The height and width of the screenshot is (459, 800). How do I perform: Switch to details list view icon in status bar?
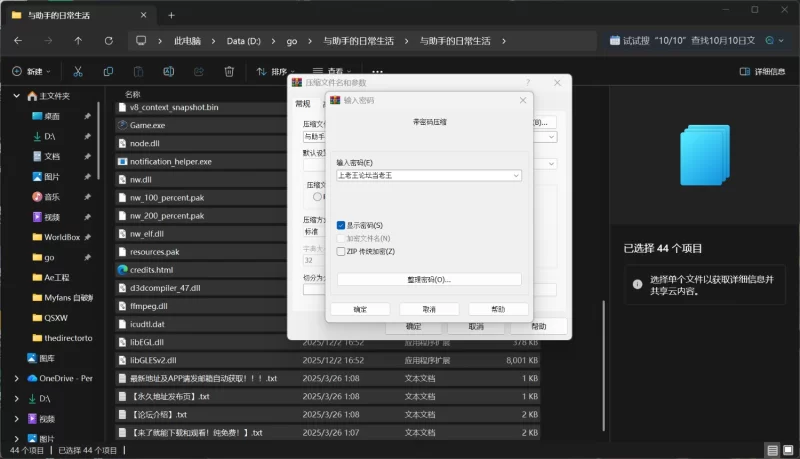pos(772,450)
